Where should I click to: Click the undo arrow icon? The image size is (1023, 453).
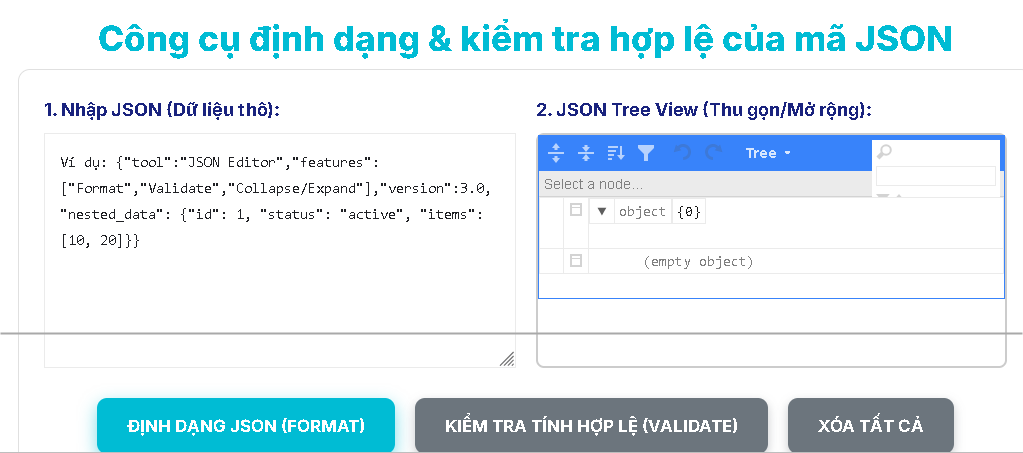click(x=683, y=153)
